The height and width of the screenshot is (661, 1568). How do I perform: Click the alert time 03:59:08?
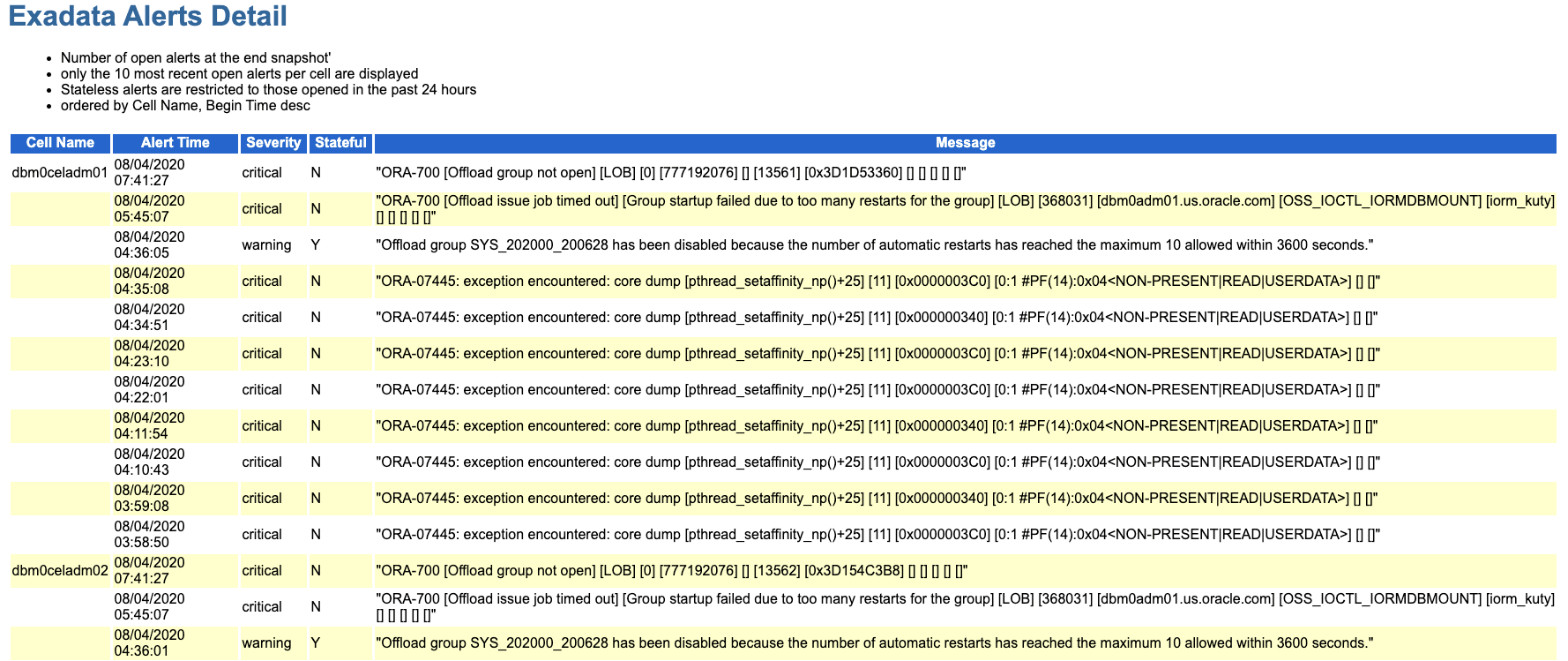pos(150,499)
